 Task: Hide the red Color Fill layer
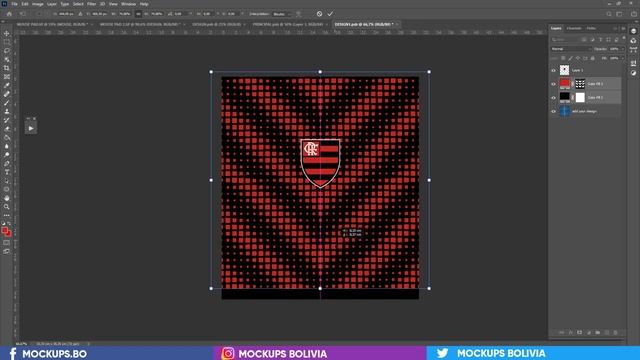pyautogui.click(x=553, y=84)
